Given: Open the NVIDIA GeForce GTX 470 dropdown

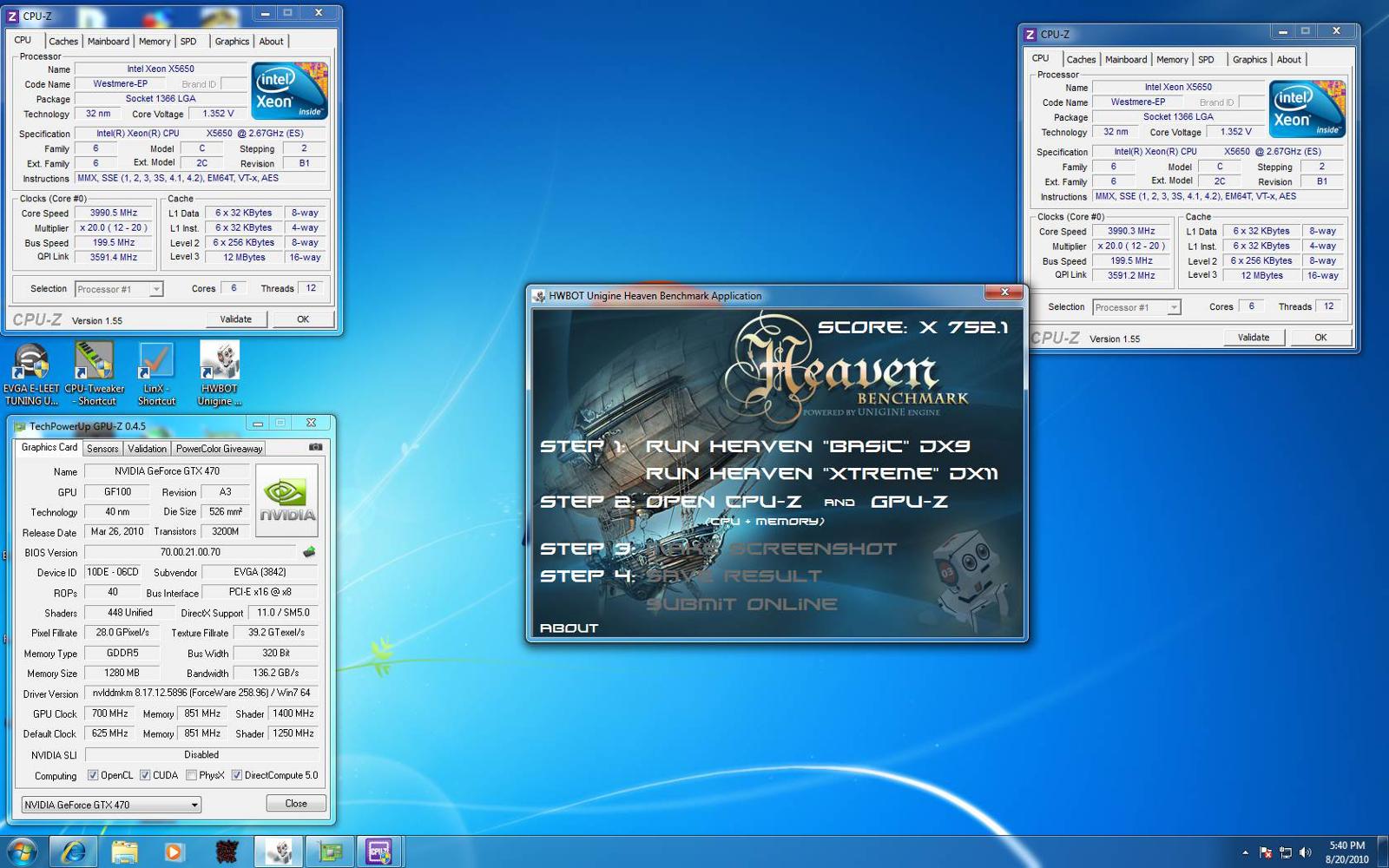Looking at the screenshot, I should (x=111, y=805).
